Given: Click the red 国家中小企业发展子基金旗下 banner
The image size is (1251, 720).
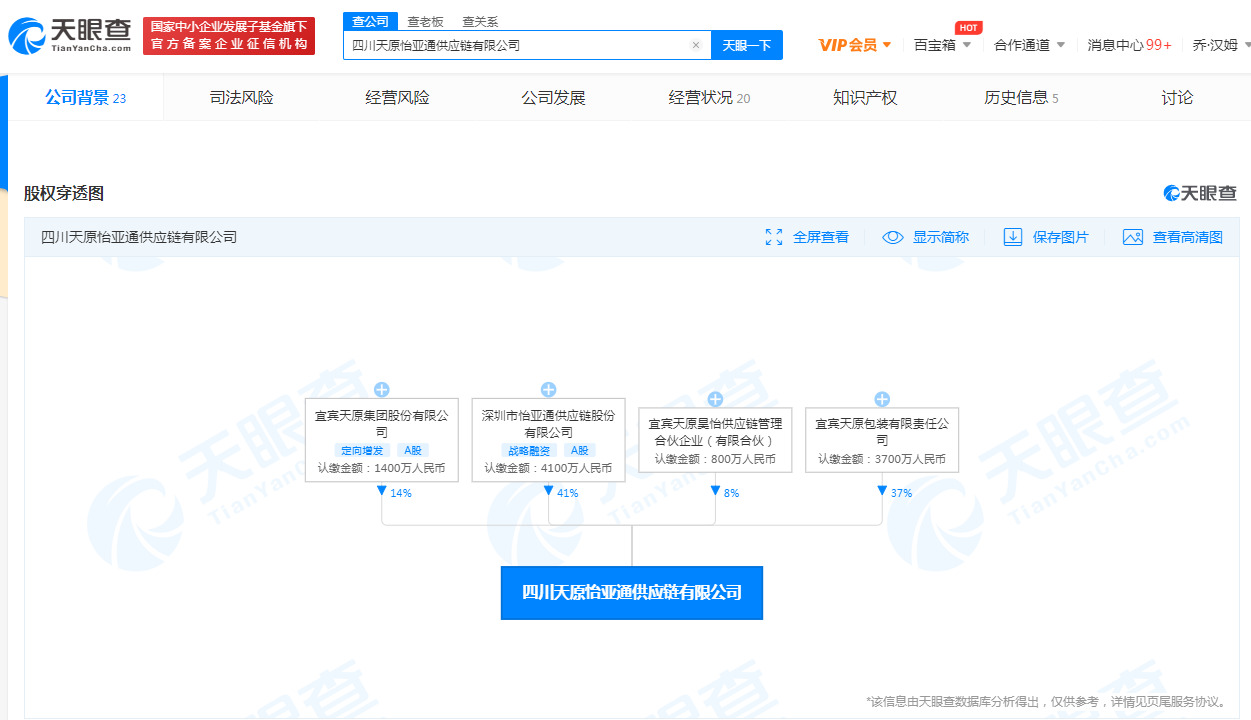Looking at the screenshot, I should [x=229, y=36].
